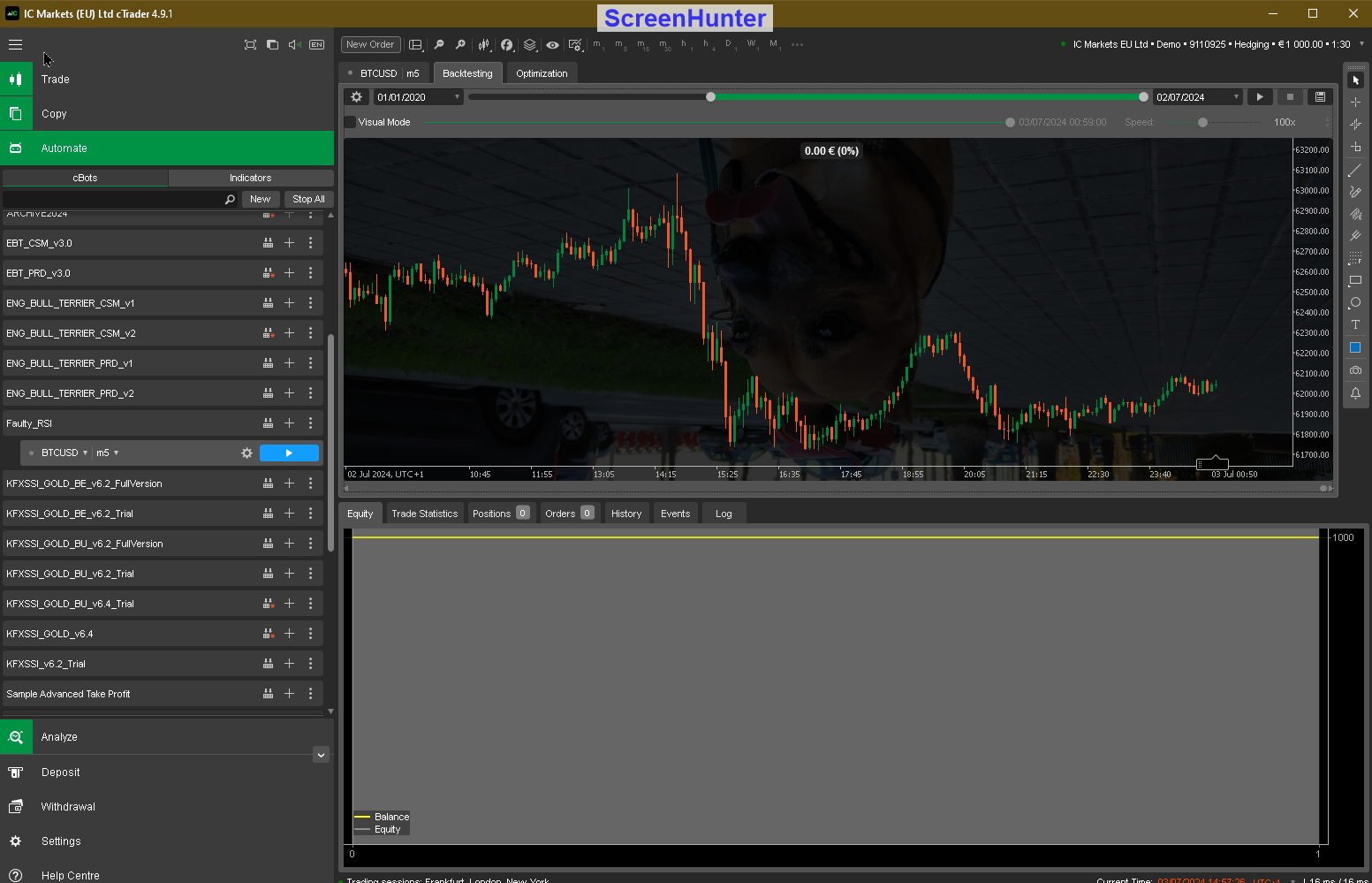Open backtest start date 01/01/2020 dropdown
The height and width of the screenshot is (883, 1372).
point(419,97)
